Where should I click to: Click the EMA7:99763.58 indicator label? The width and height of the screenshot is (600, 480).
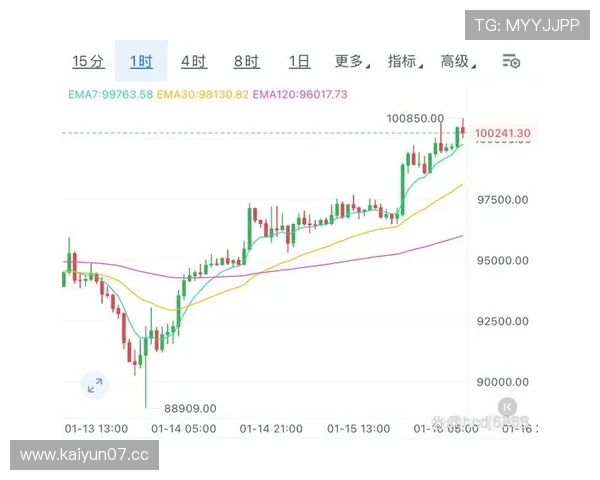coord(111,94)
